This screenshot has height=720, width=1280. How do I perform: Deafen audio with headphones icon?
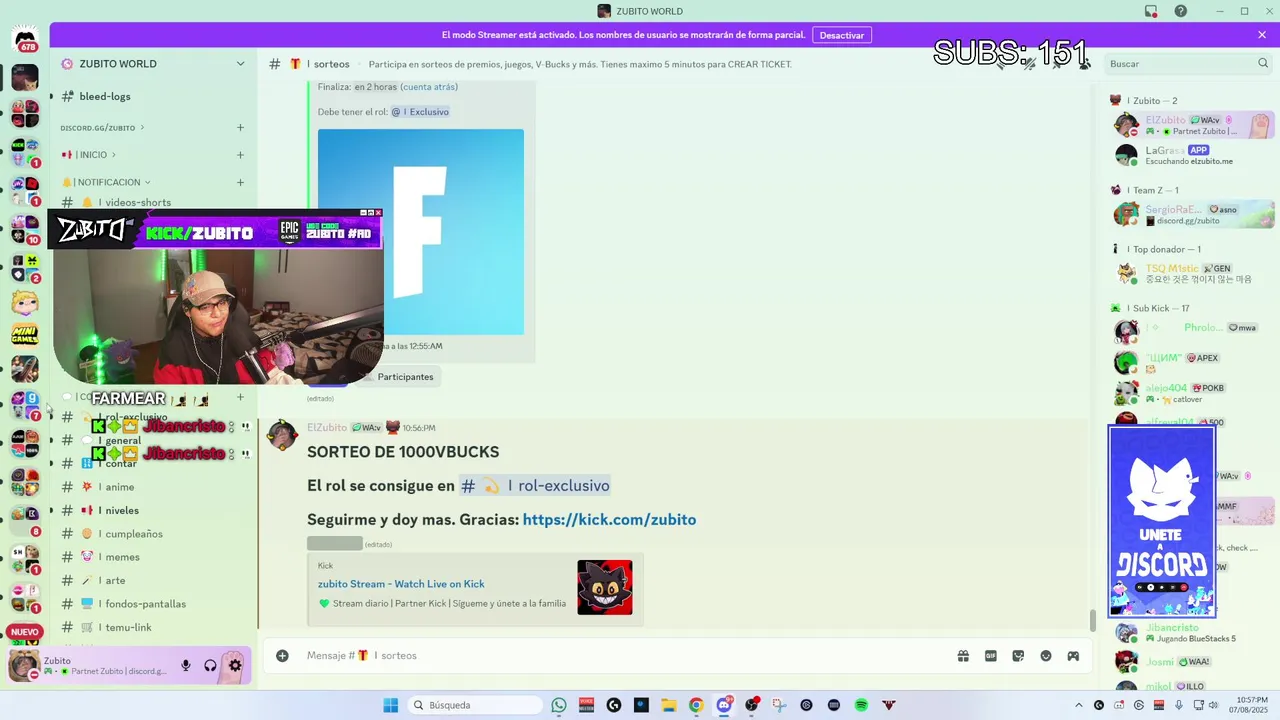(x=210, y=665)
